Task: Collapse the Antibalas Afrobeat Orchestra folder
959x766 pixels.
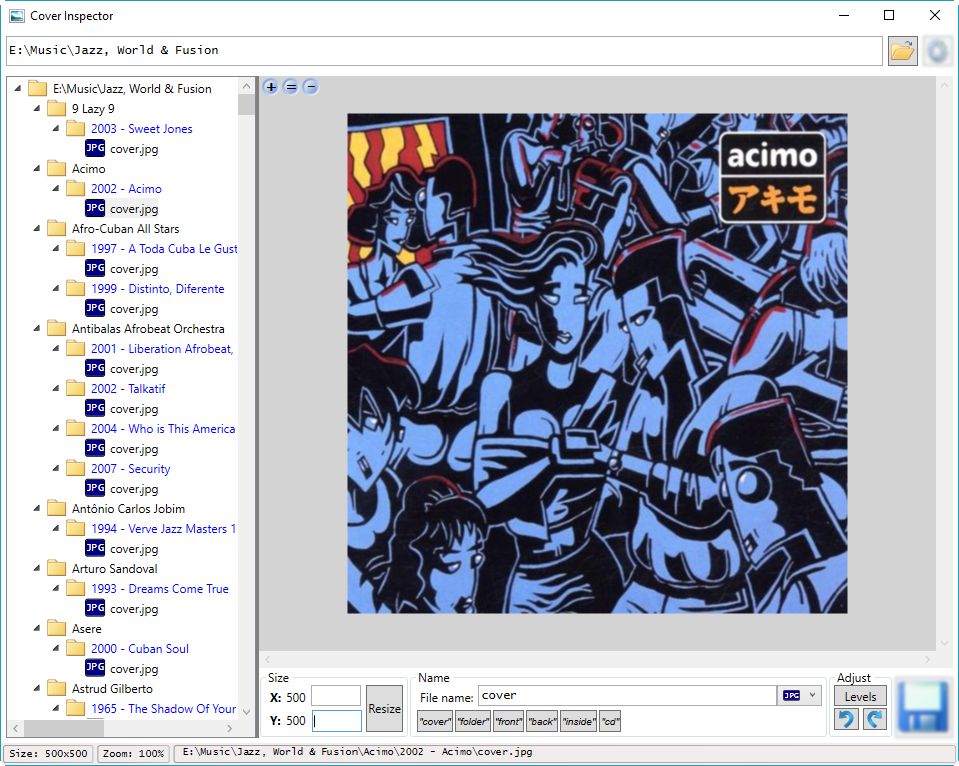Action: [x=37, y=329]
